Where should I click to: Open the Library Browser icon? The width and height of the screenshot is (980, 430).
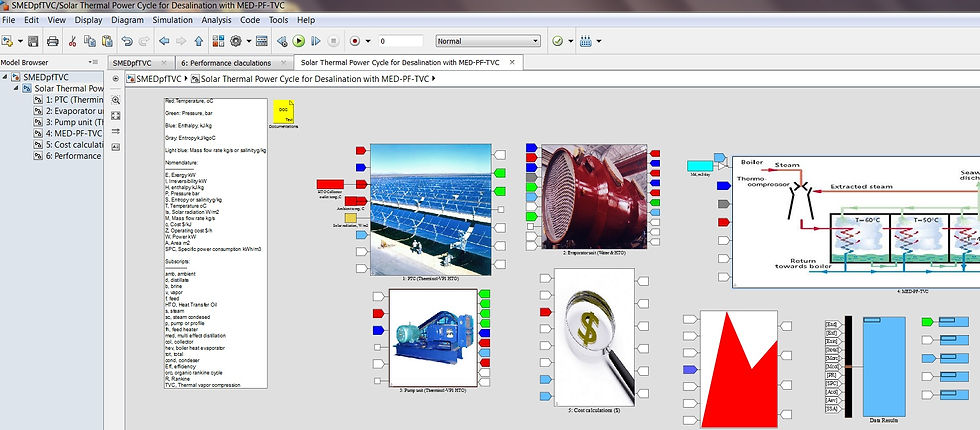pyautogui.click(x=218, y=41)
